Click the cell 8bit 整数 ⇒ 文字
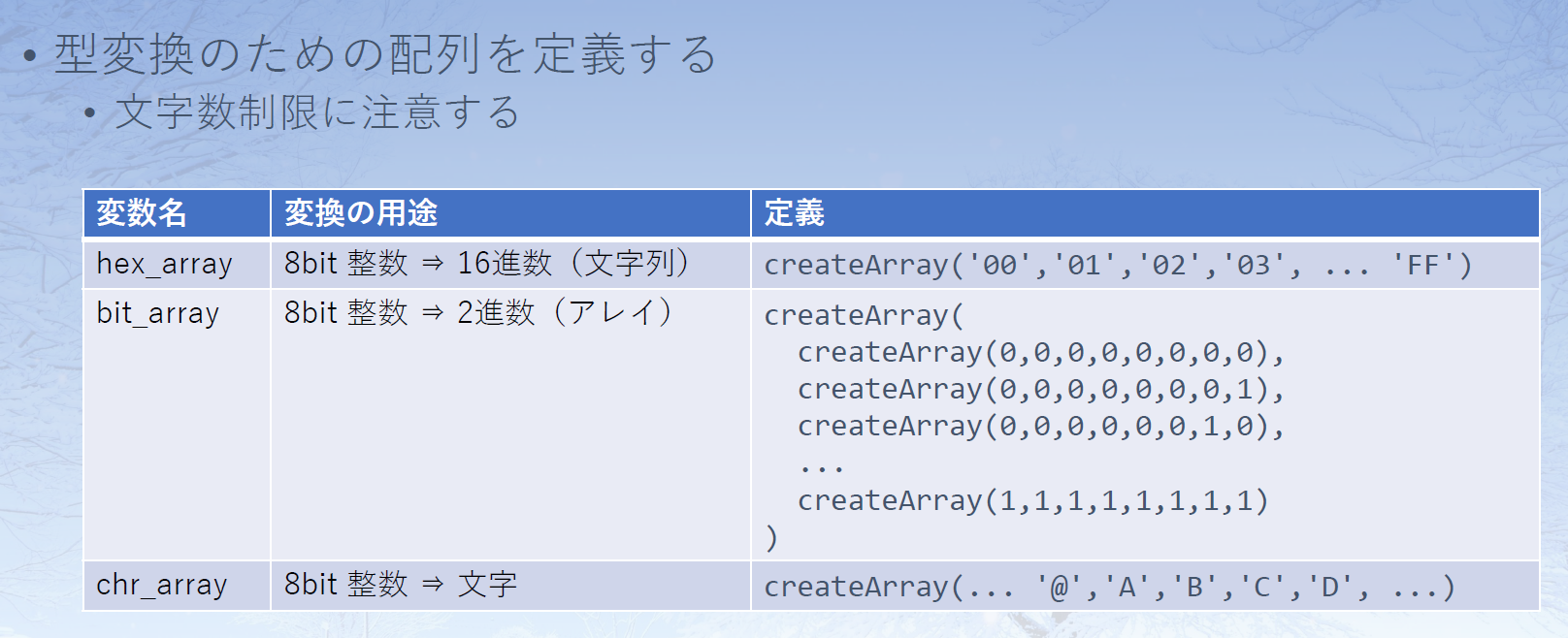This screenshot has height=638, width=1568. coord(510,586)
